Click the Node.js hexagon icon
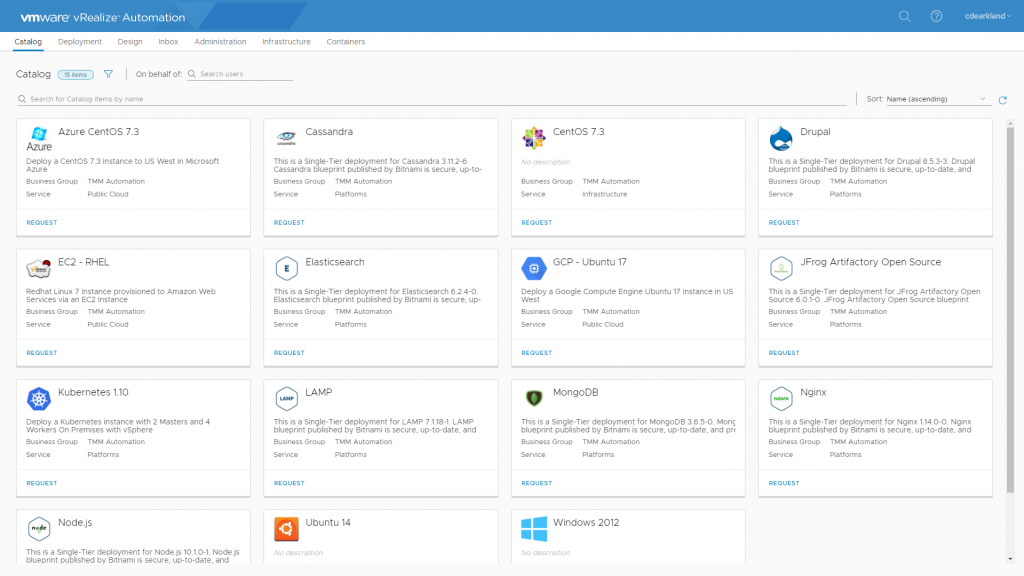1024x576 pixels. 39,528
